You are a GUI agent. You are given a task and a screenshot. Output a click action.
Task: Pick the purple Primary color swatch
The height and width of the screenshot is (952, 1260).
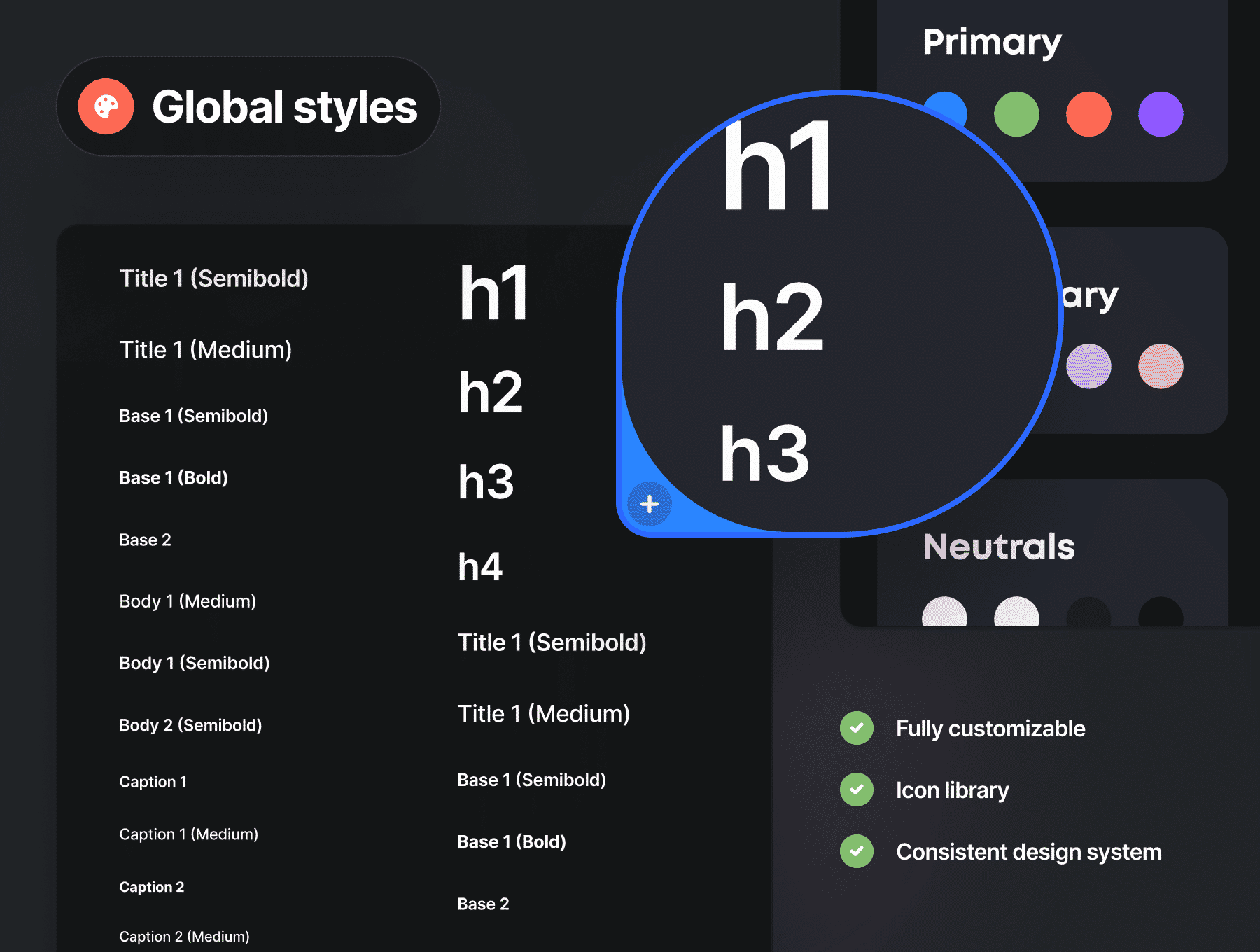click(x=1161, y=114)
